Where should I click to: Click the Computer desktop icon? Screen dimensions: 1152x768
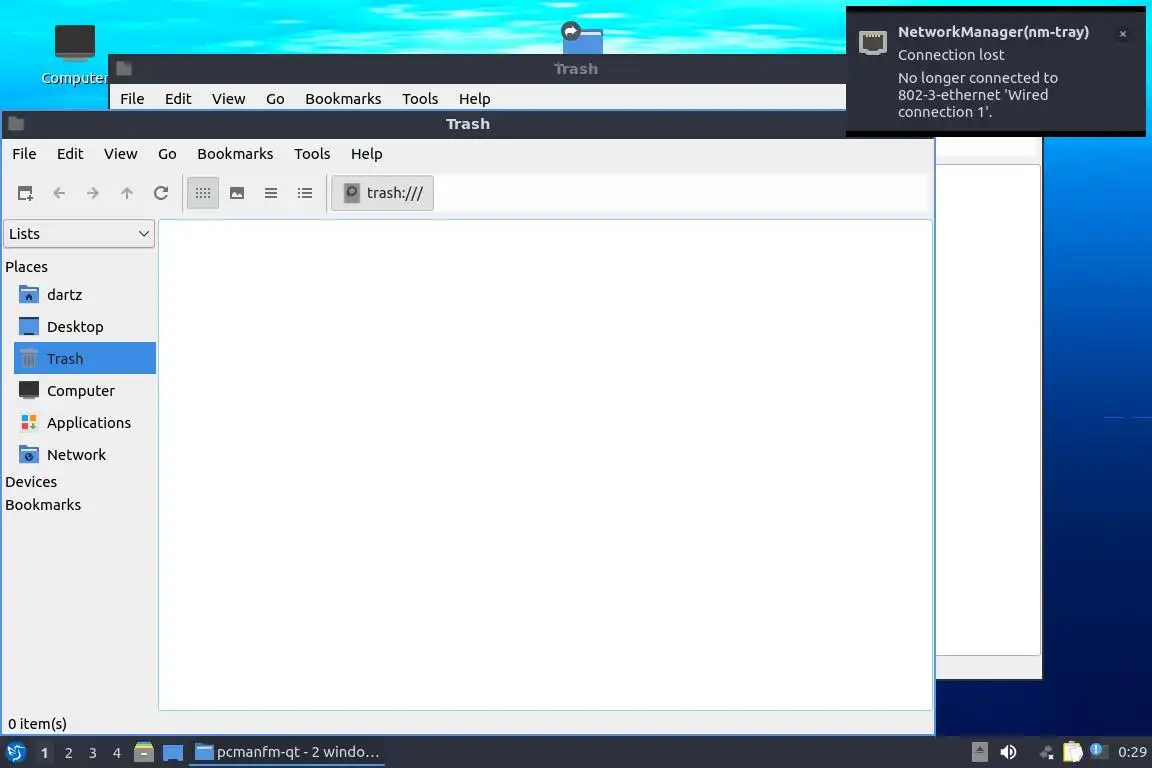[x=74, y=55]
